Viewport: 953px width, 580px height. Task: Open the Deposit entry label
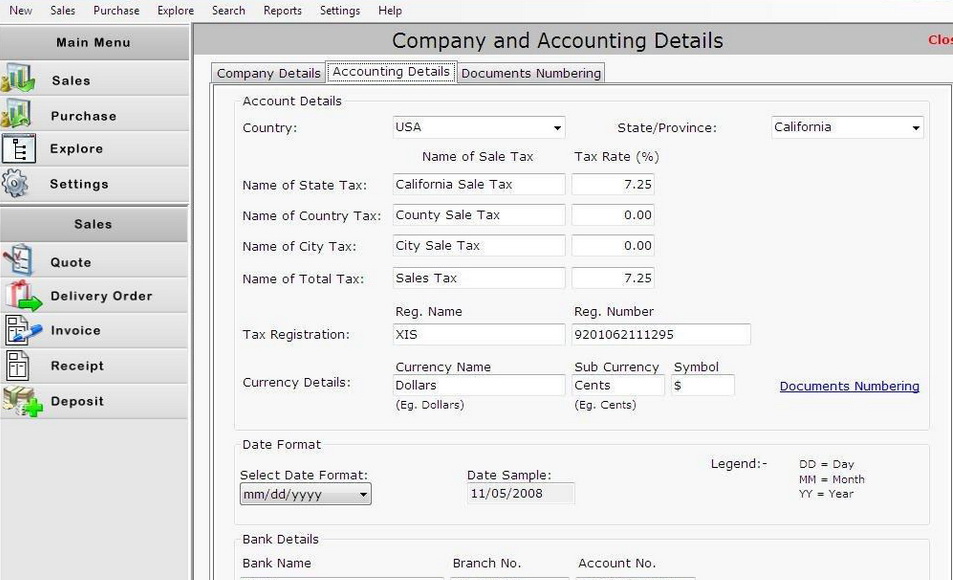tap(77, 401)
